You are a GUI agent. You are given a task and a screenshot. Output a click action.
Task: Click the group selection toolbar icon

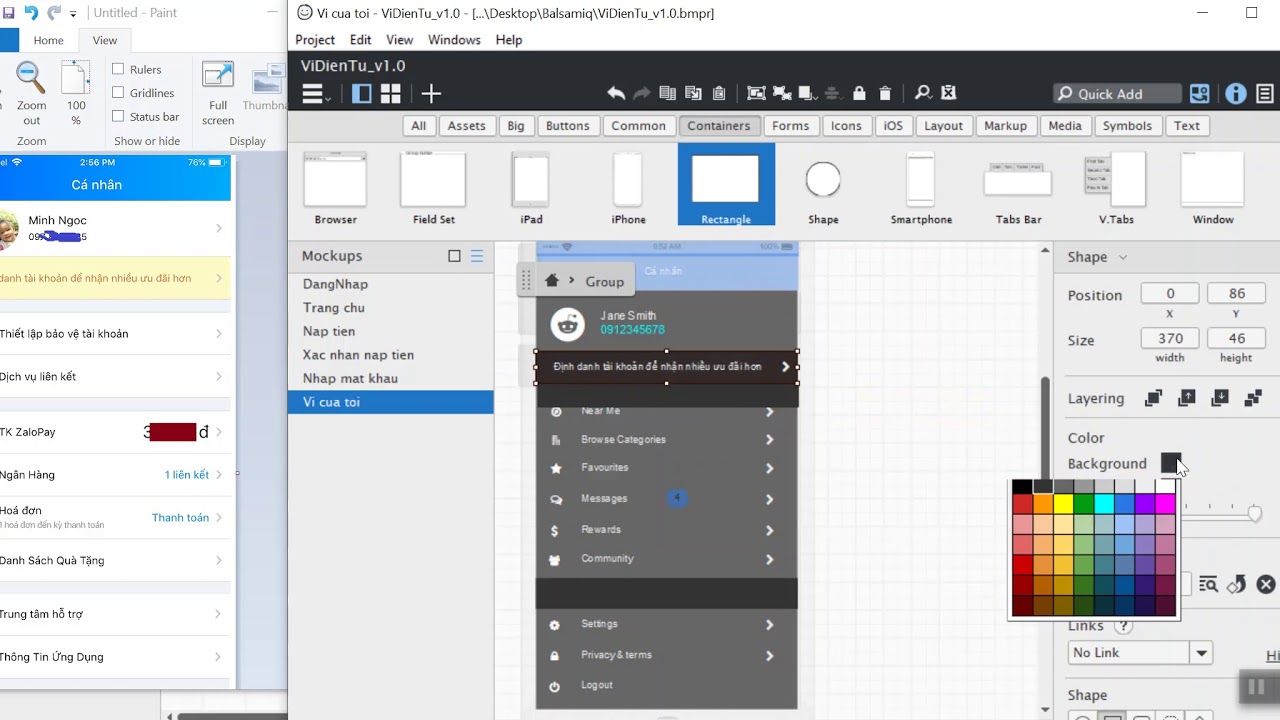tap(756, 93)
